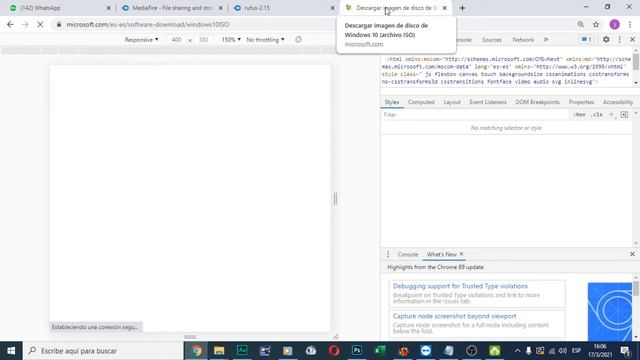This screenshot has width=640, height=360.
Task: Show hidden system tray icons
Action: click(x=517, y=351)
